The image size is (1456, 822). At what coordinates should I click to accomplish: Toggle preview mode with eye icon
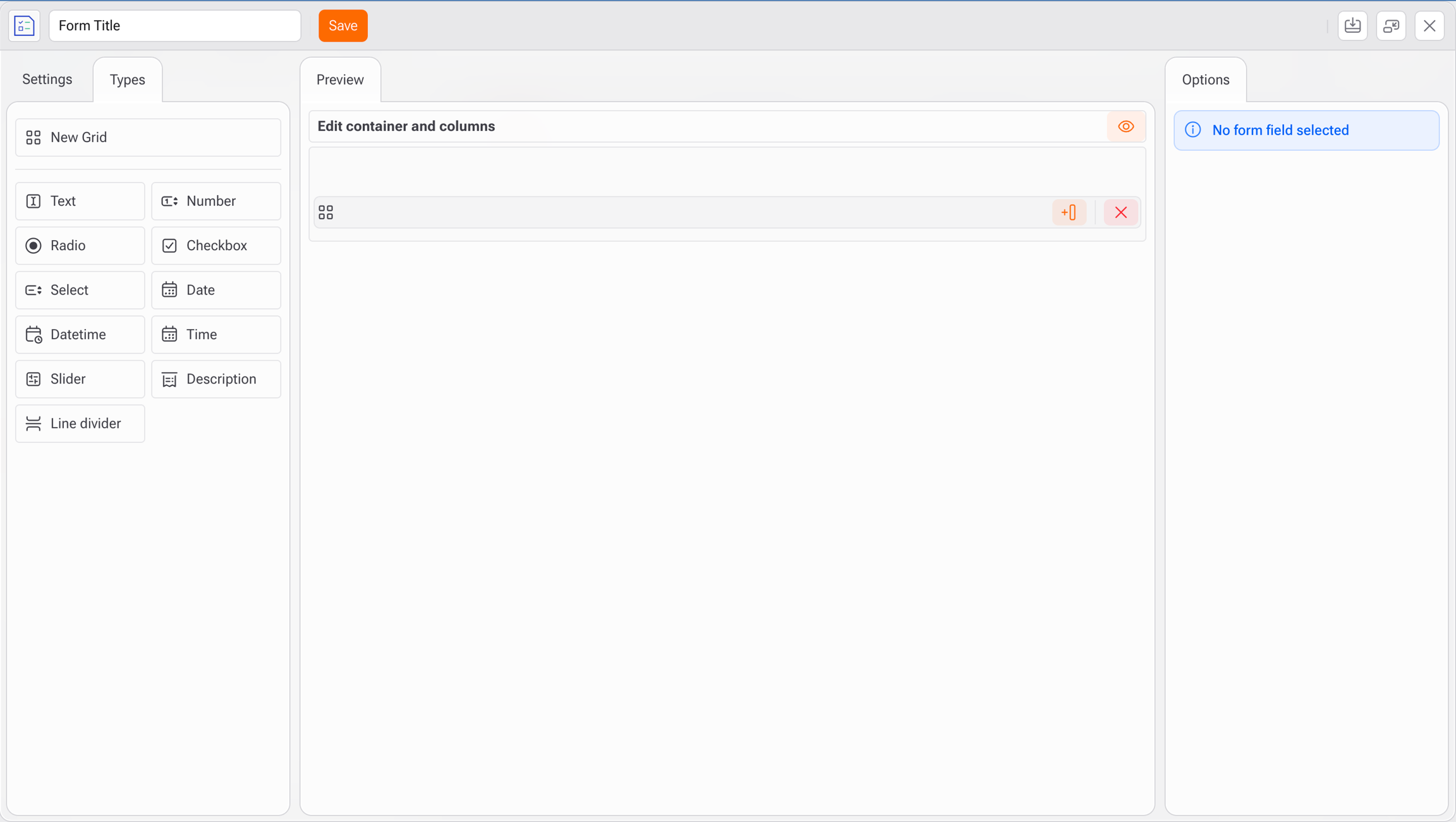[1125, 126]
